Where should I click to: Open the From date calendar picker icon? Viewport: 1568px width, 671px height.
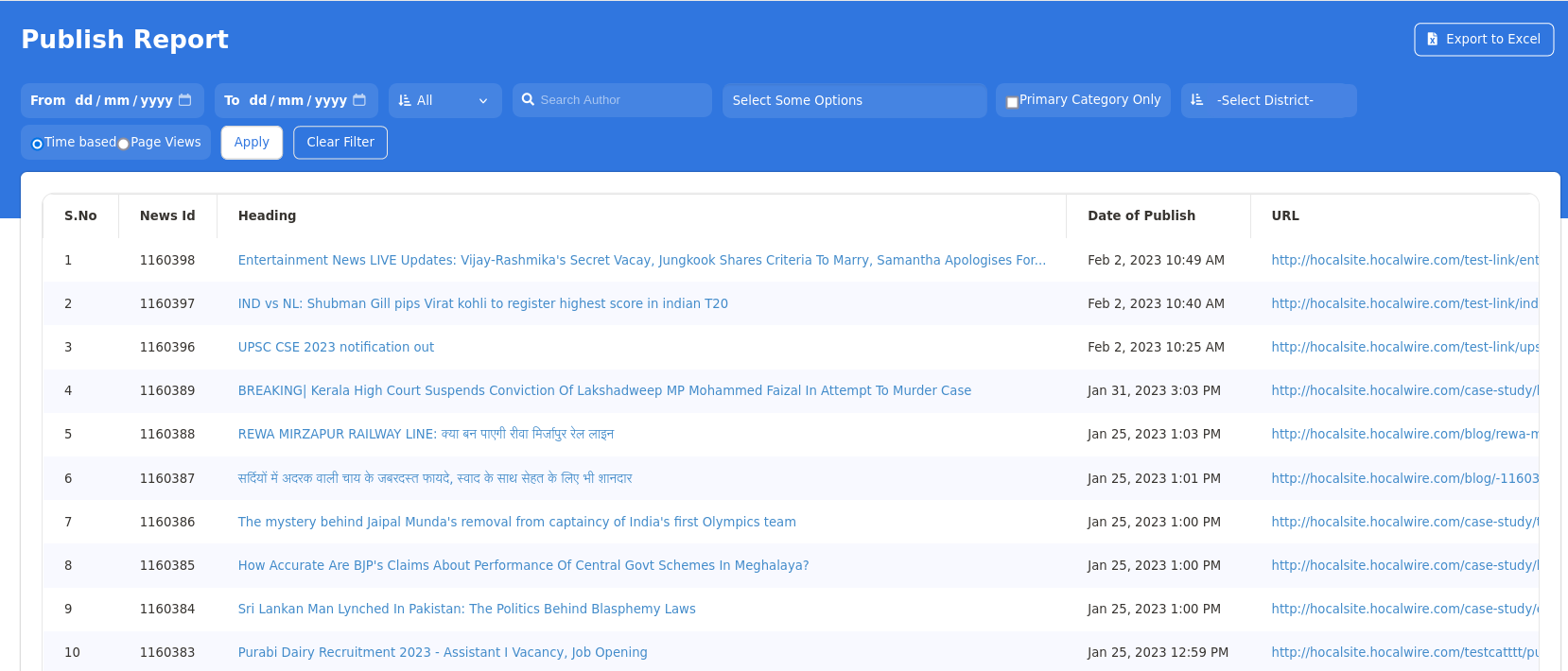coord(185,100)
